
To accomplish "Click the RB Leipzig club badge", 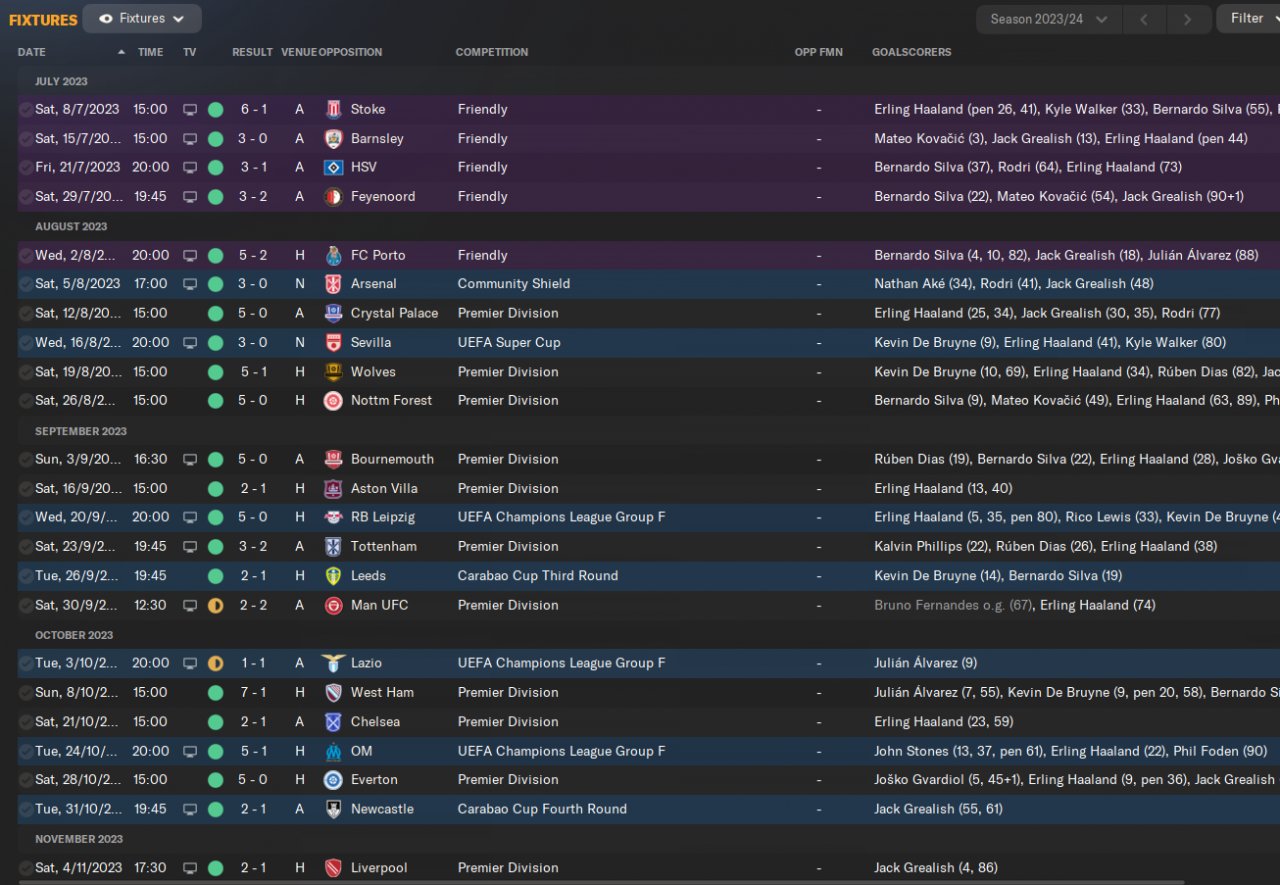I will pyautogui.click(x=334, y=518).
